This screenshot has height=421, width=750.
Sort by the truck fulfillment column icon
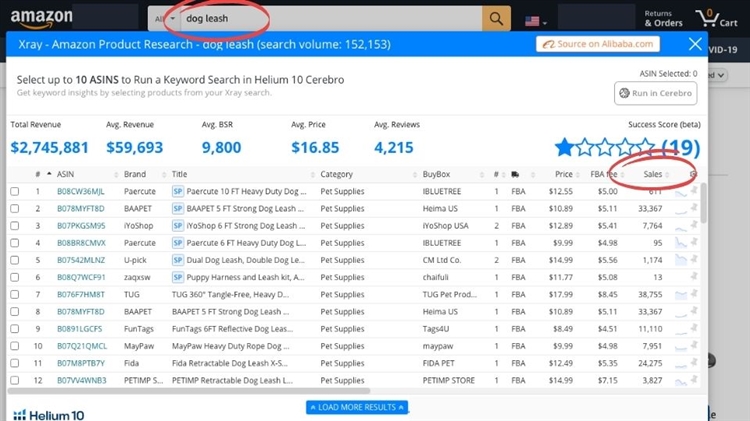516,174
